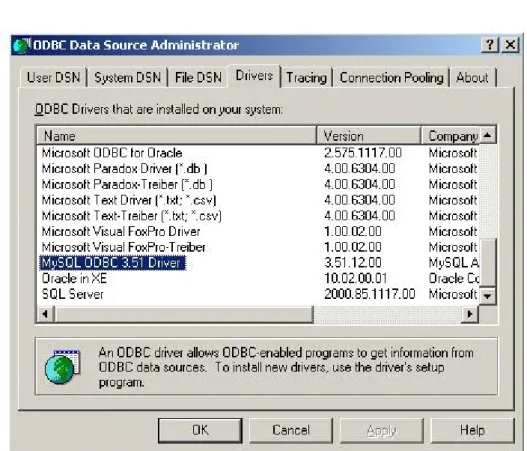Click the Drivers tab
This screenshot has height=451, width=527.
coord(254,76)
